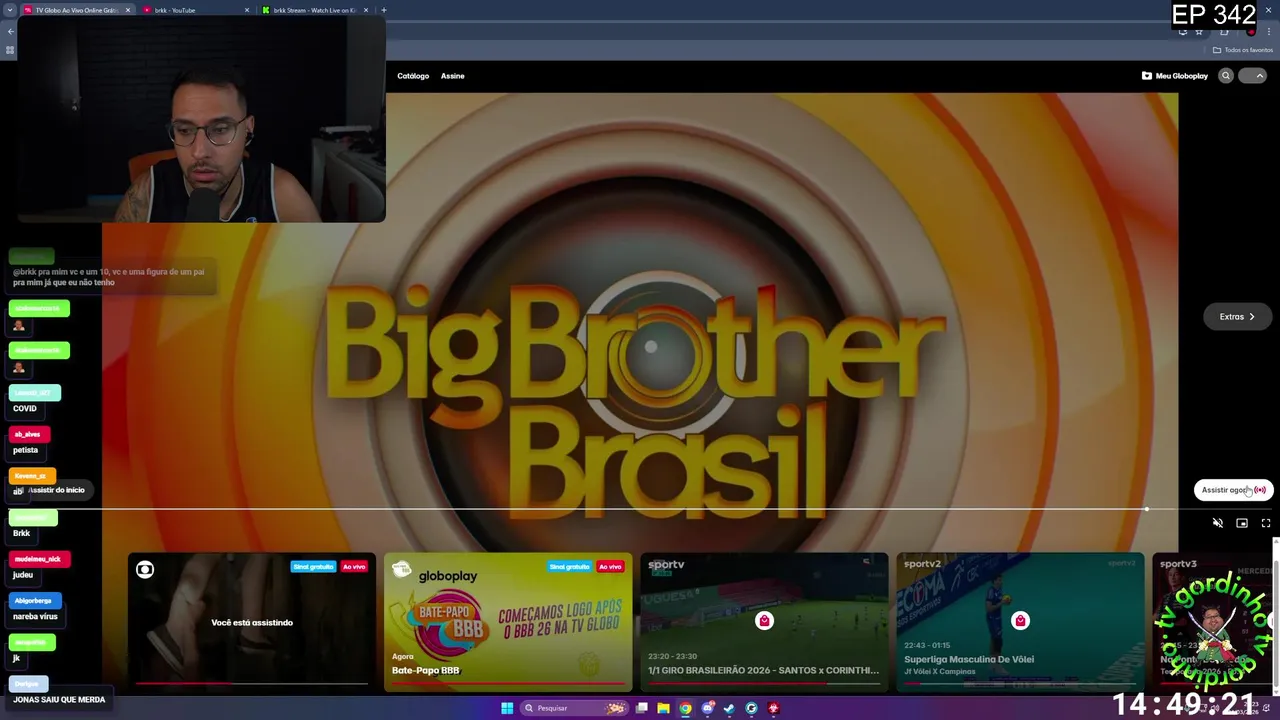The image size is (1280, 720).
Task: Open the Assine menu item
Action: (x=453, y=76)
